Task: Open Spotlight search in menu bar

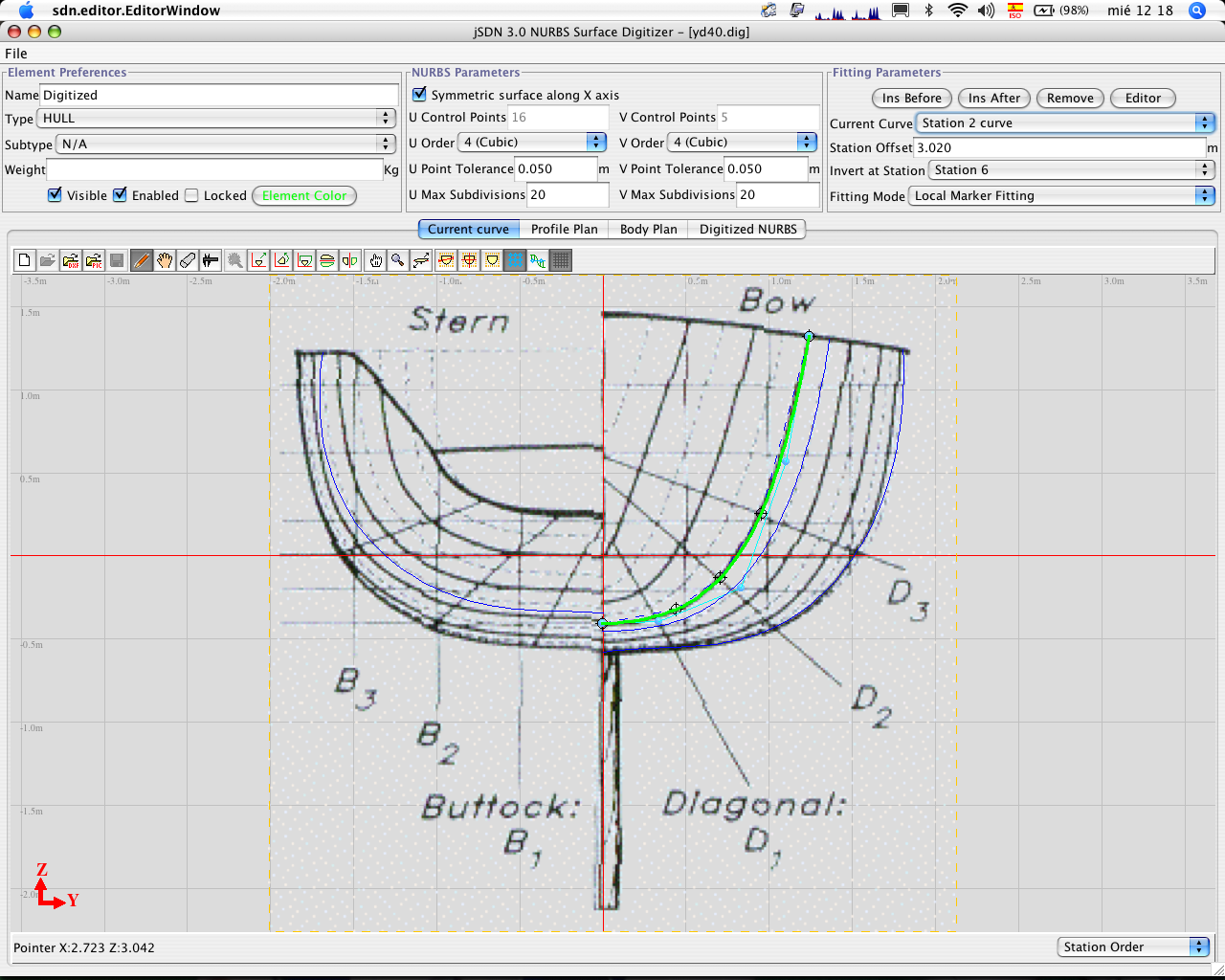Action: (1196, 11)
